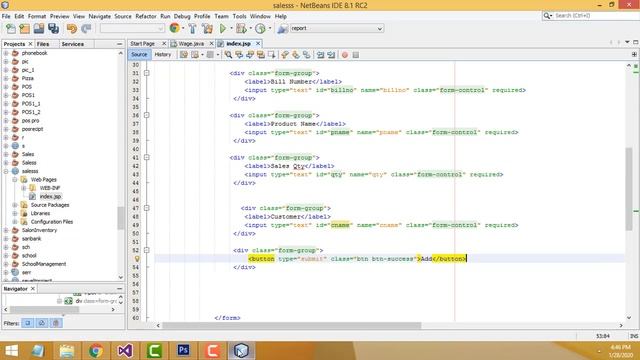Select Configuration Files node
The width and height of the screenshot is (640, 360).
pos(52,222)
